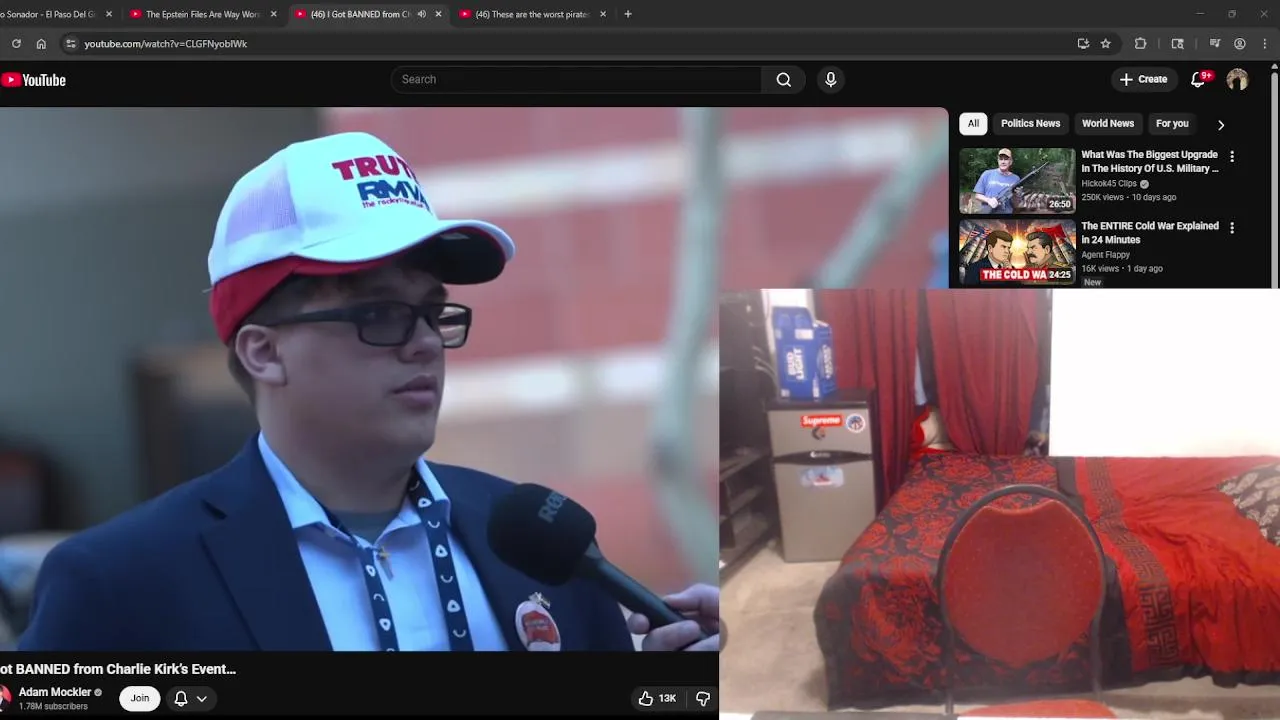Open YouTube notifications bell
The image size is (1280, 720).
pos(1198,80)
